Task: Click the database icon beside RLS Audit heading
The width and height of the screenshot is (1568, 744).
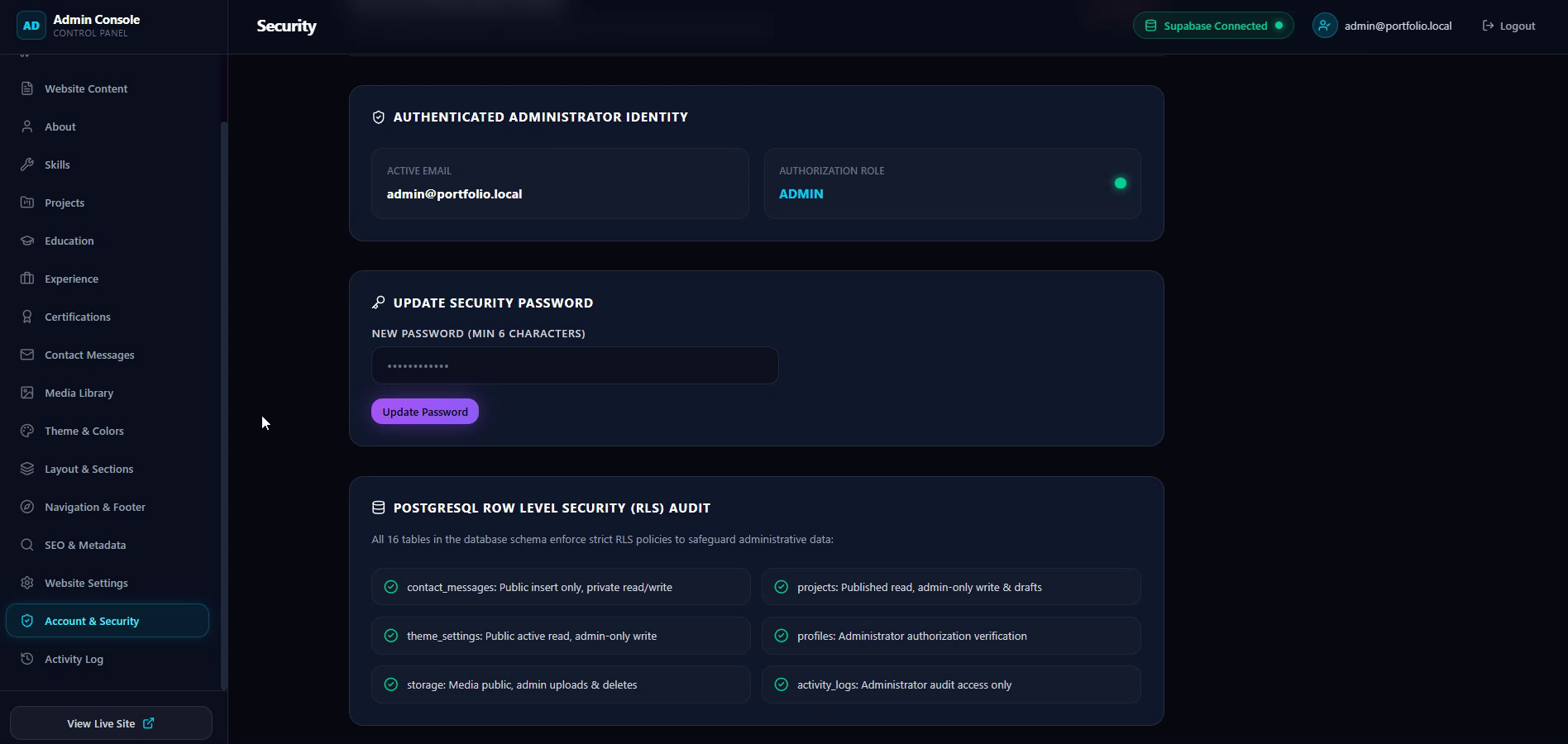Action: [x=379, y=508]
